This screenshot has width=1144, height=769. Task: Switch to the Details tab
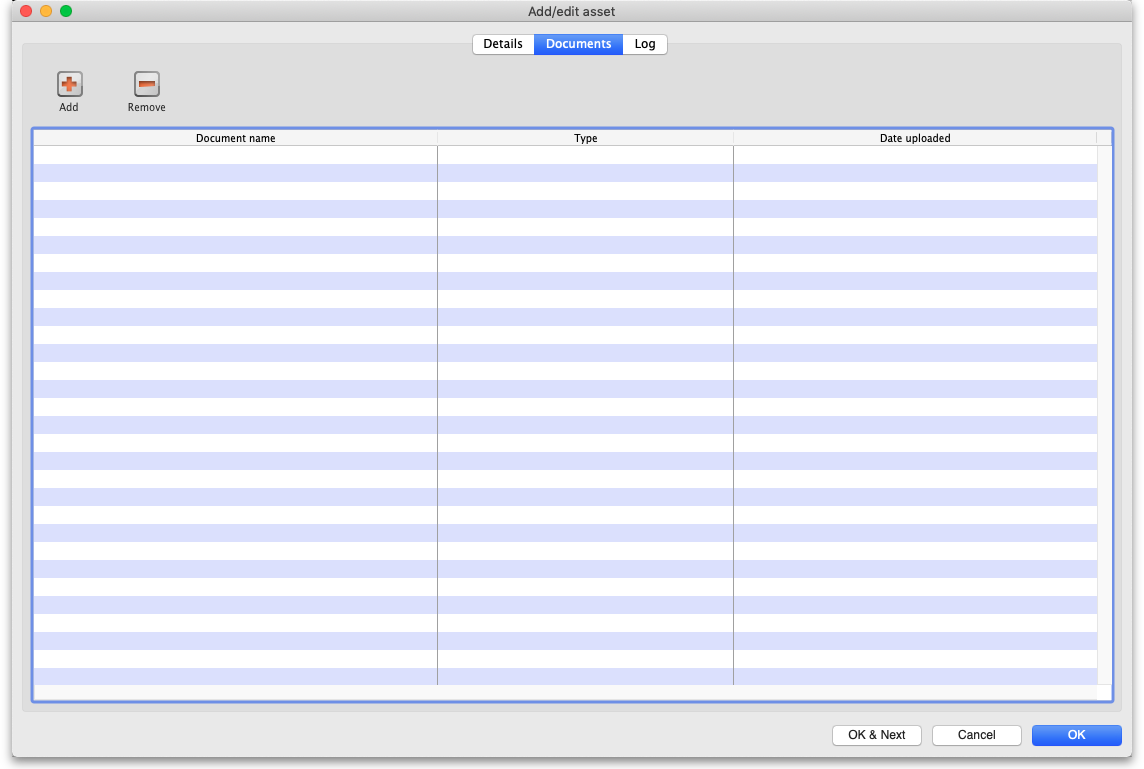[503, 44]
